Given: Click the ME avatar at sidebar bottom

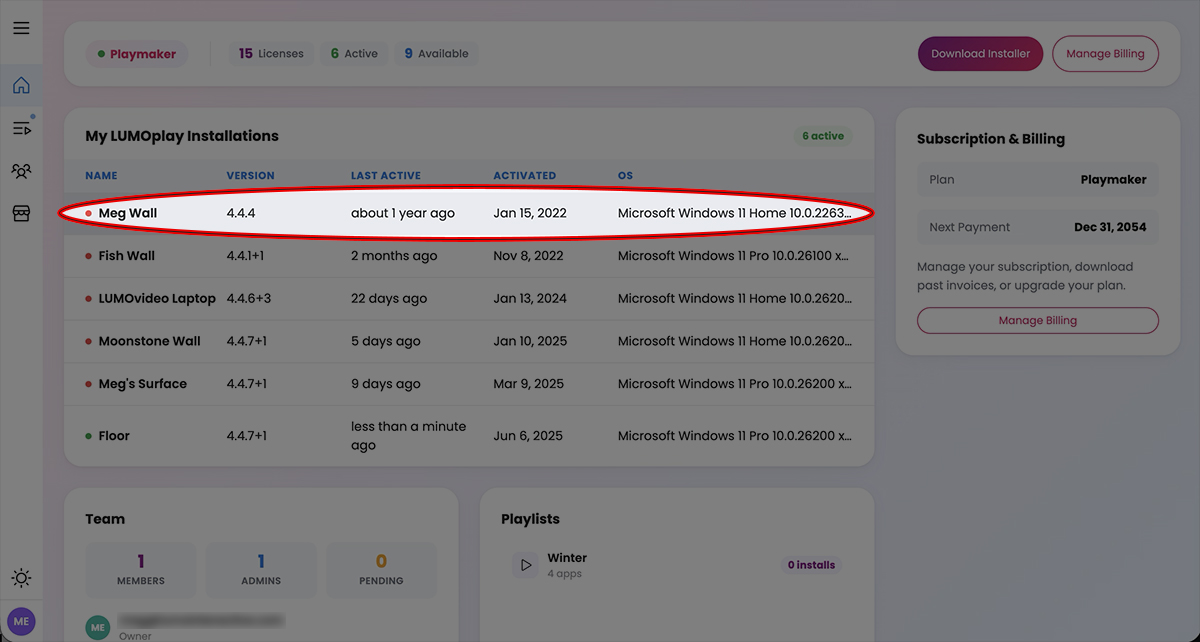Looking at the screenshot, I should point(21,621).
